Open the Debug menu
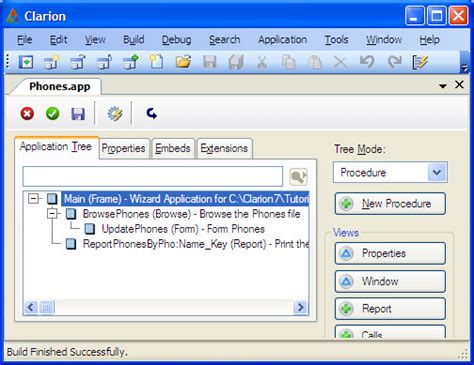This screenshot has width=474, height=365. pos(176,40)
